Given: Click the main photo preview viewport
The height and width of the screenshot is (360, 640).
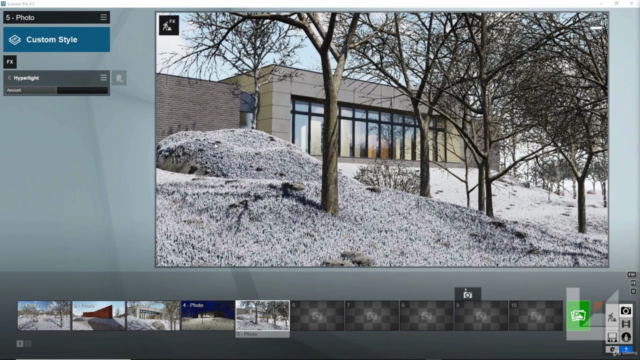Looking at the screenshot, I should (382, 140).
